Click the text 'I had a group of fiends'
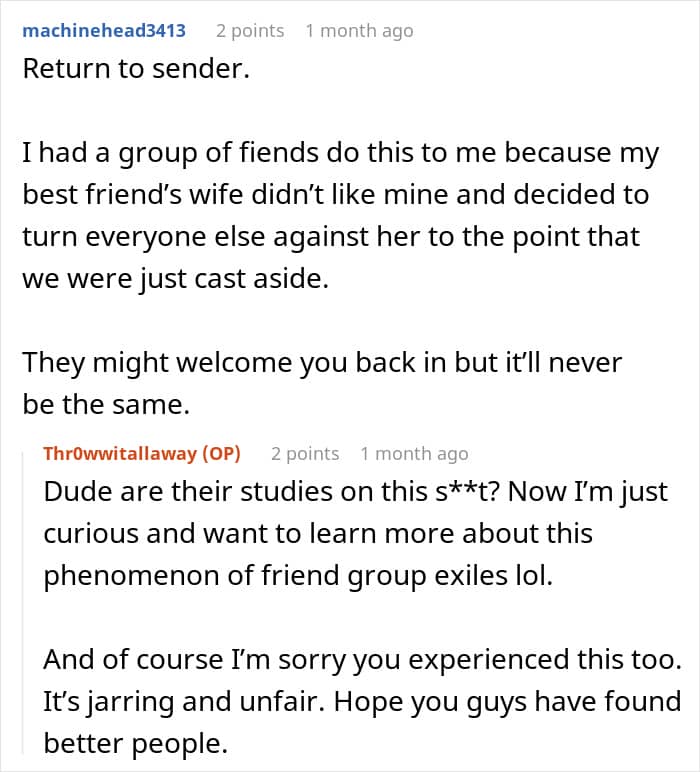700x772 pixels. [171, 153]
